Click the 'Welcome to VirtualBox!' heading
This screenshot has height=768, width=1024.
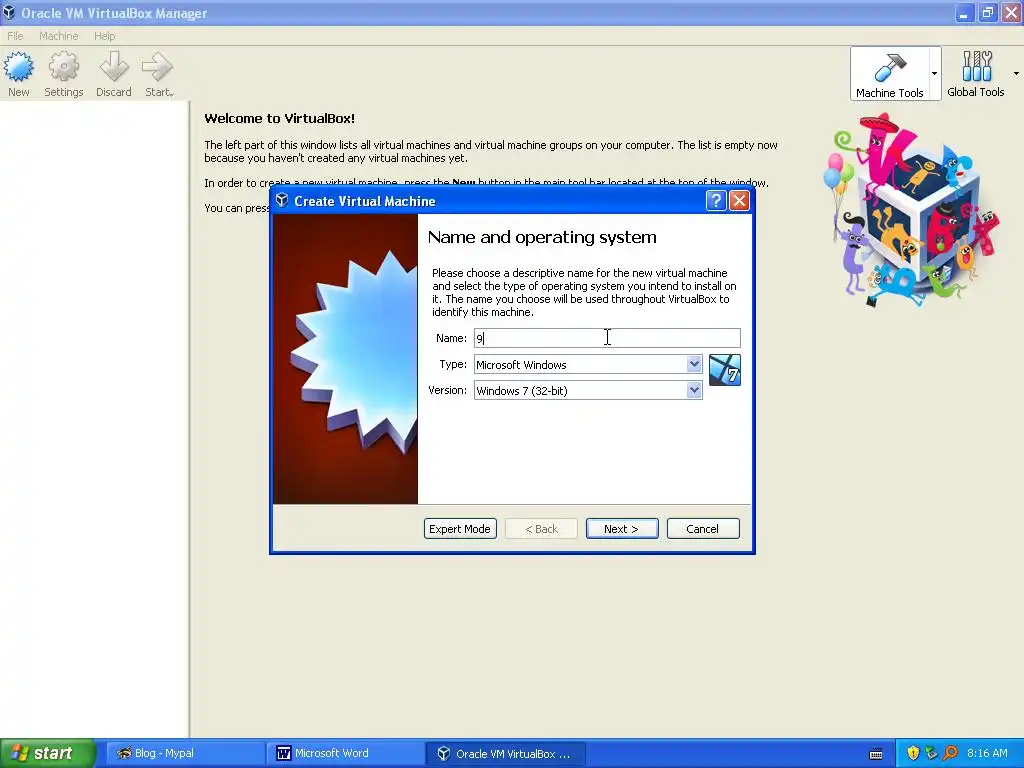(x=280, y=118)
